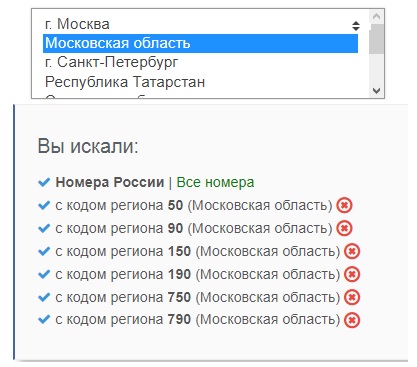The height and width of the screenshot is (367, 417).
Task: Remove region code 190 filter
Action: pos(352,274)
